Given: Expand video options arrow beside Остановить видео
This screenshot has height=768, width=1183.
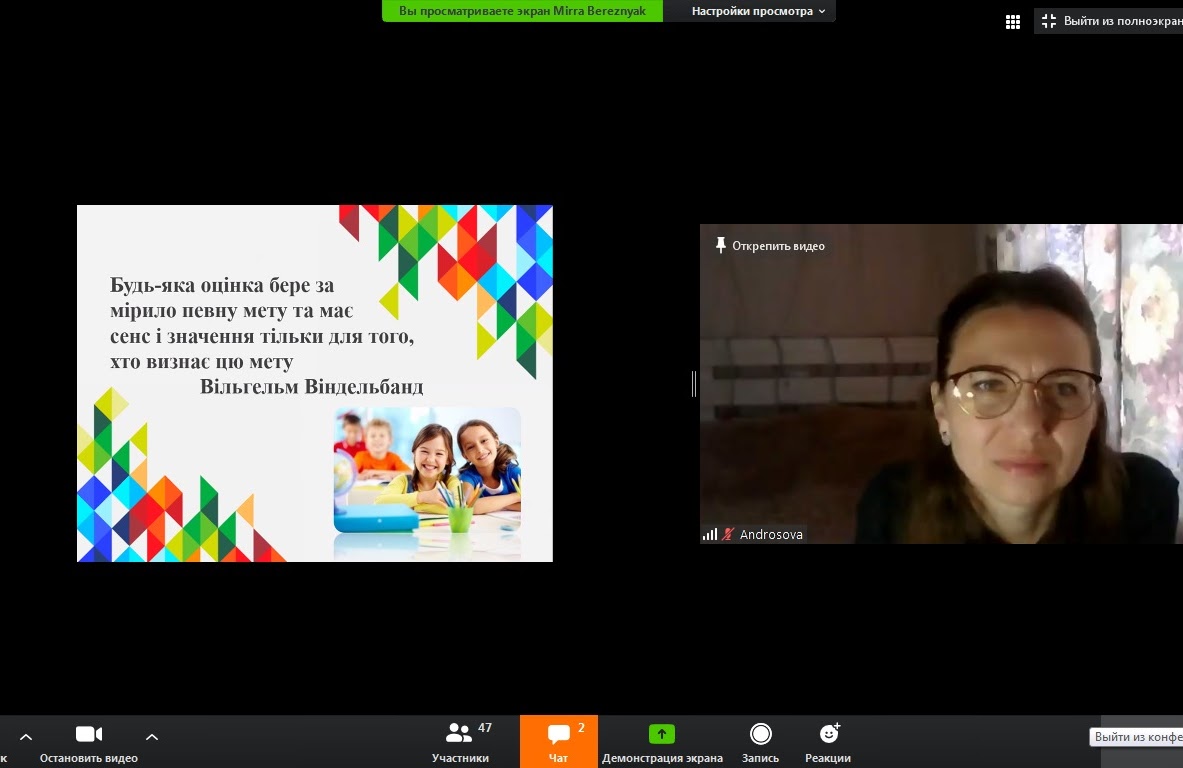Looking at the screenshot, I should point(152,737).
